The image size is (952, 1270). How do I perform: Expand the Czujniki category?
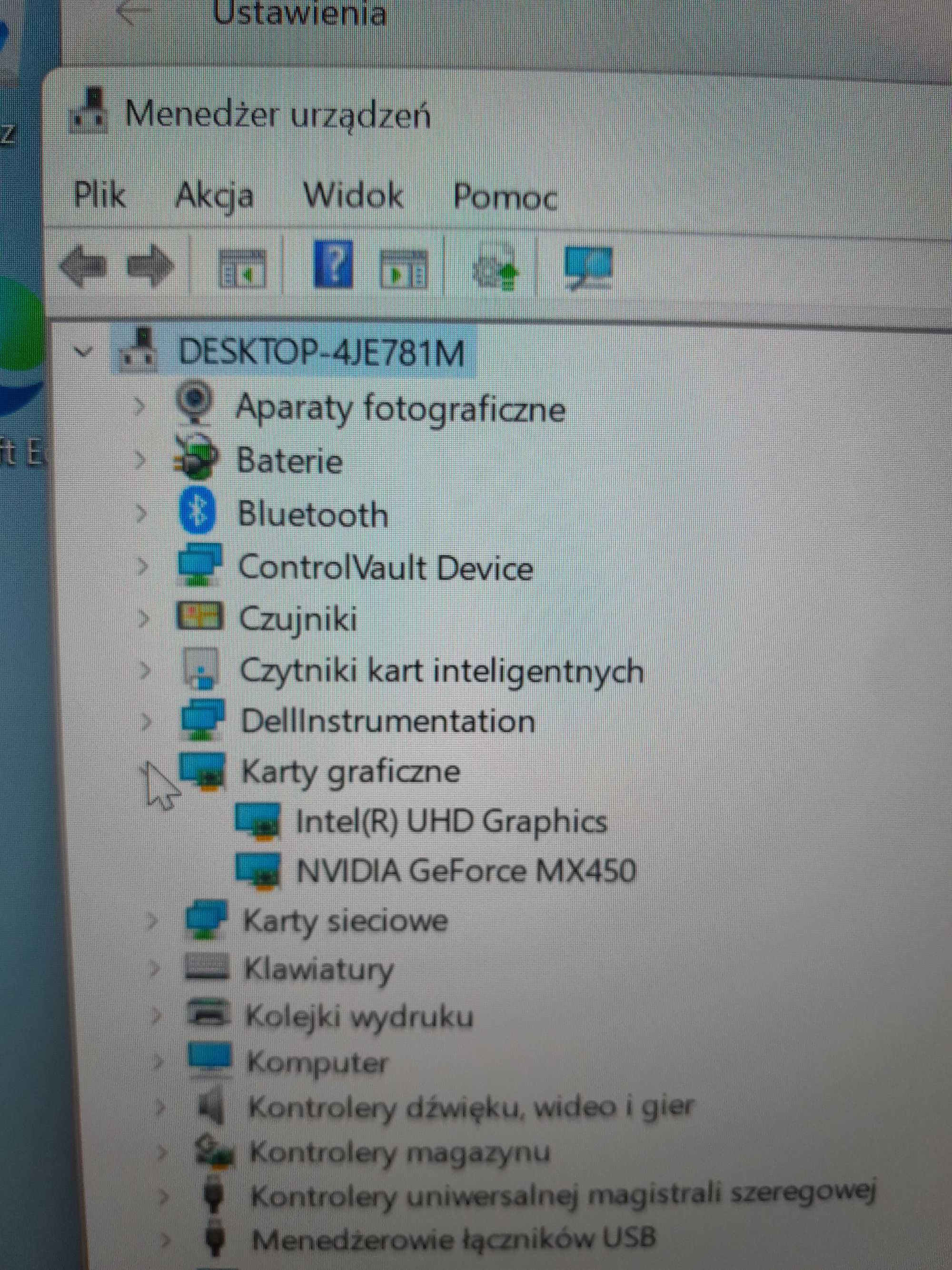144,619
